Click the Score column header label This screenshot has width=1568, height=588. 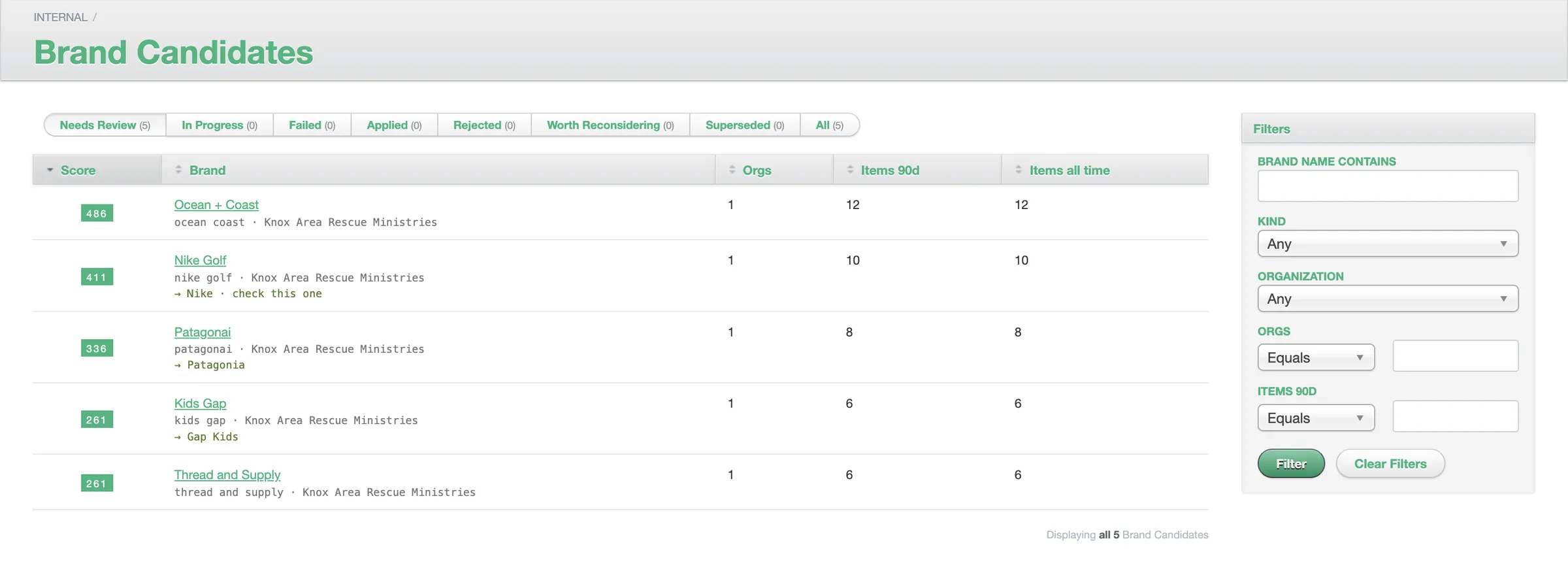(x=78, y=170)
